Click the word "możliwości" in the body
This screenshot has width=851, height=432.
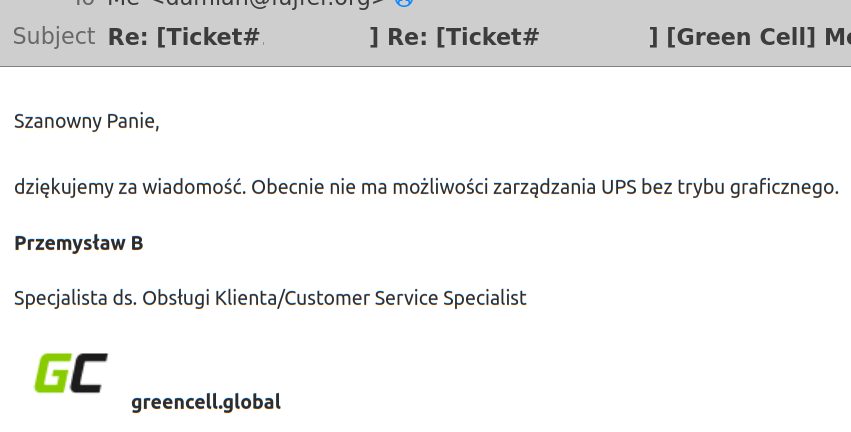[435, 187]
